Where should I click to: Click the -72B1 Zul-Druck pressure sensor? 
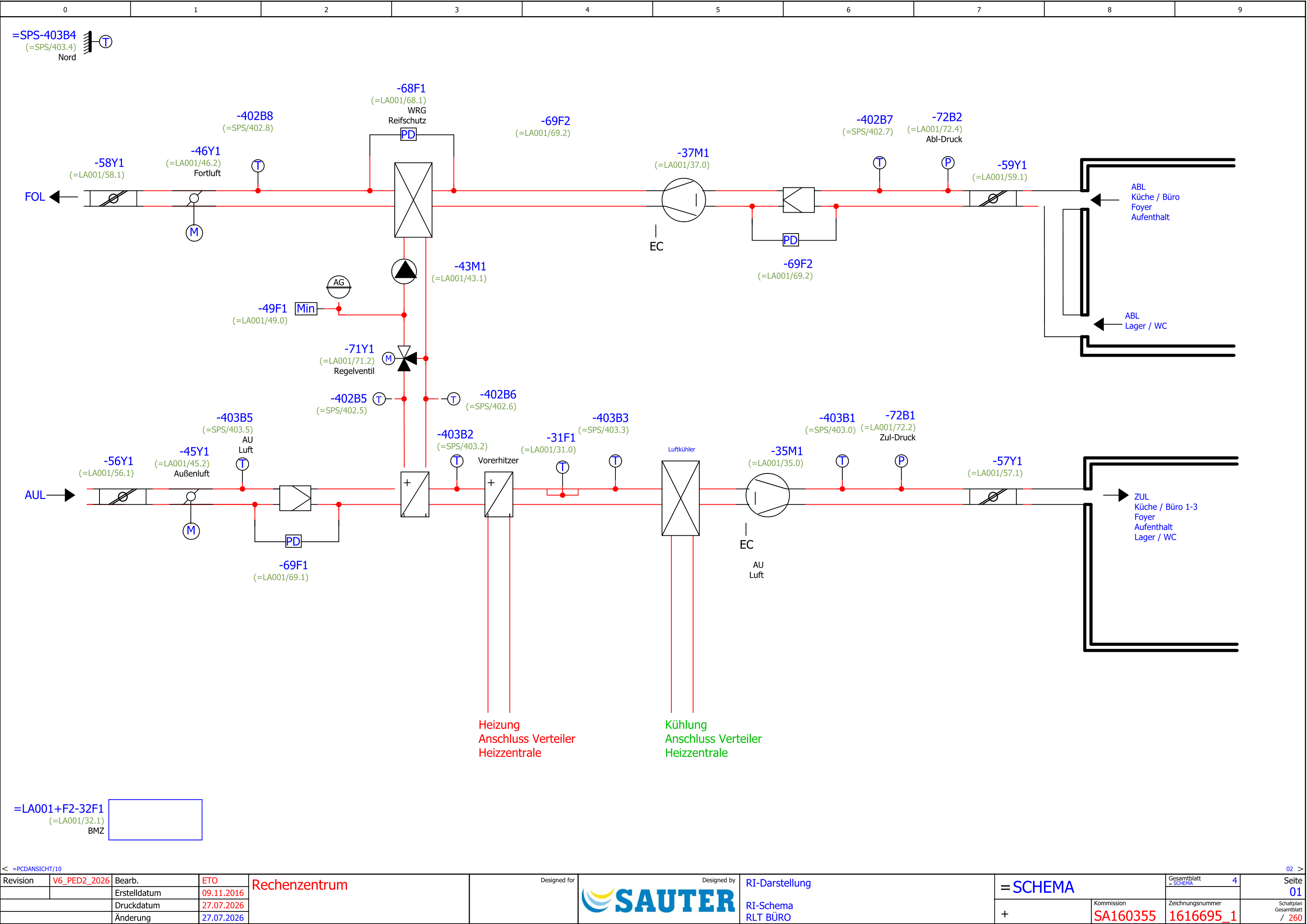[901, 461]
